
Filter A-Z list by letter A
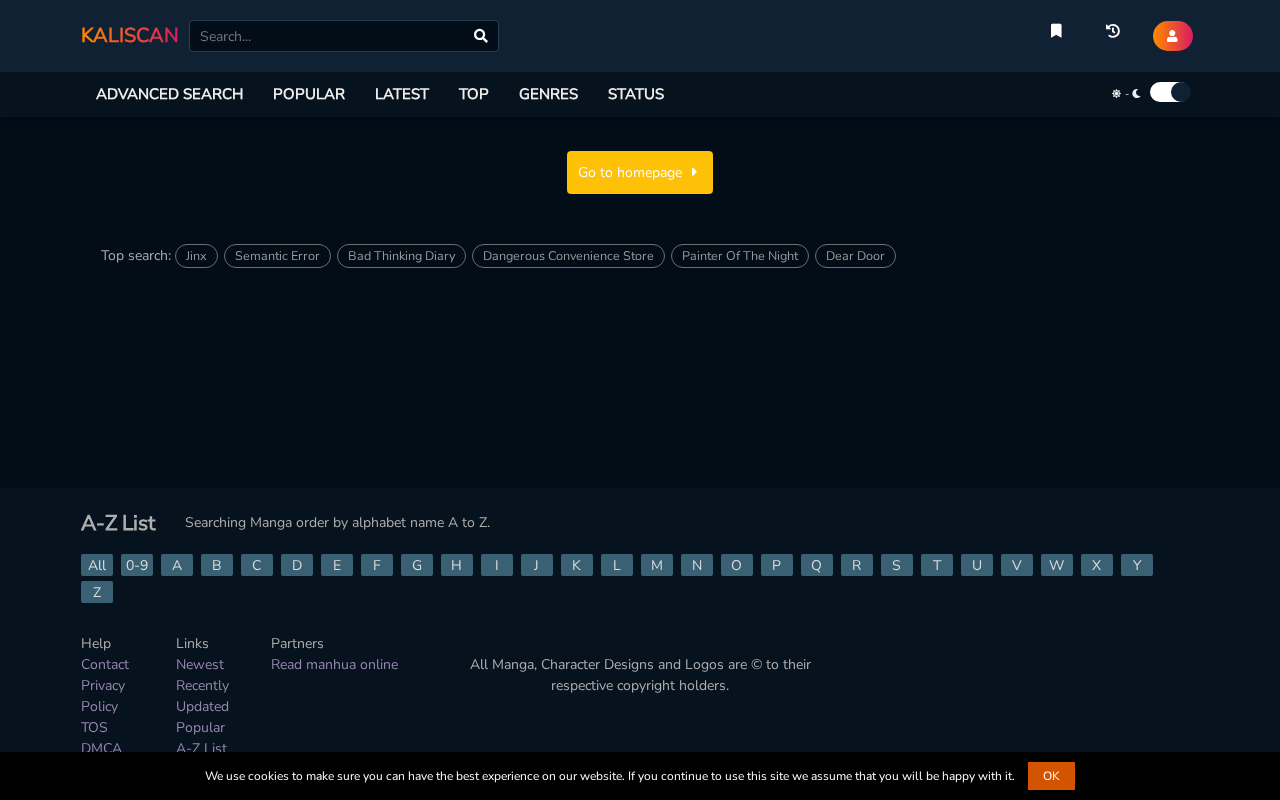[177, 565]
